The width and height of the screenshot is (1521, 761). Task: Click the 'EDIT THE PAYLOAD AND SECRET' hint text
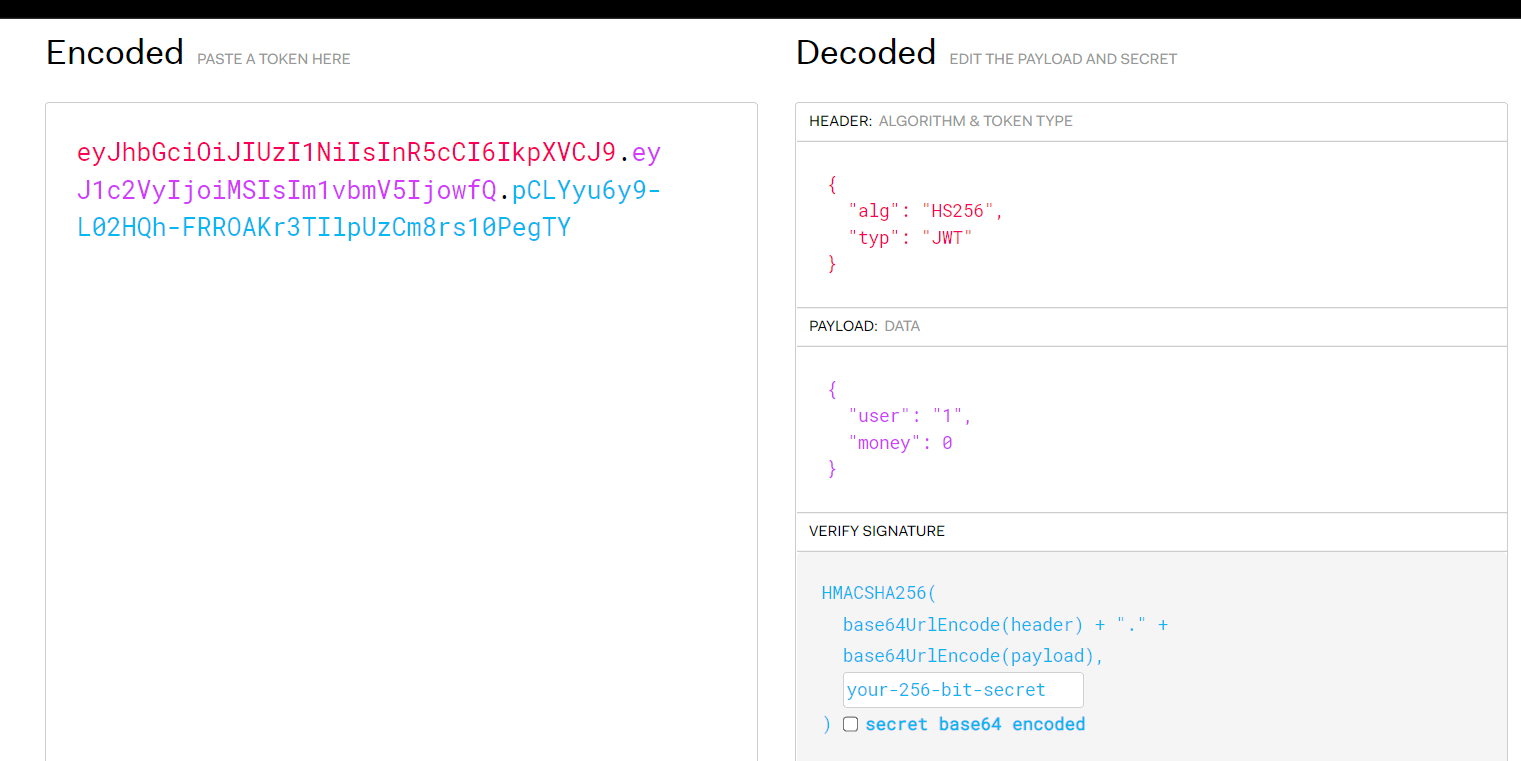[1062, 59]
